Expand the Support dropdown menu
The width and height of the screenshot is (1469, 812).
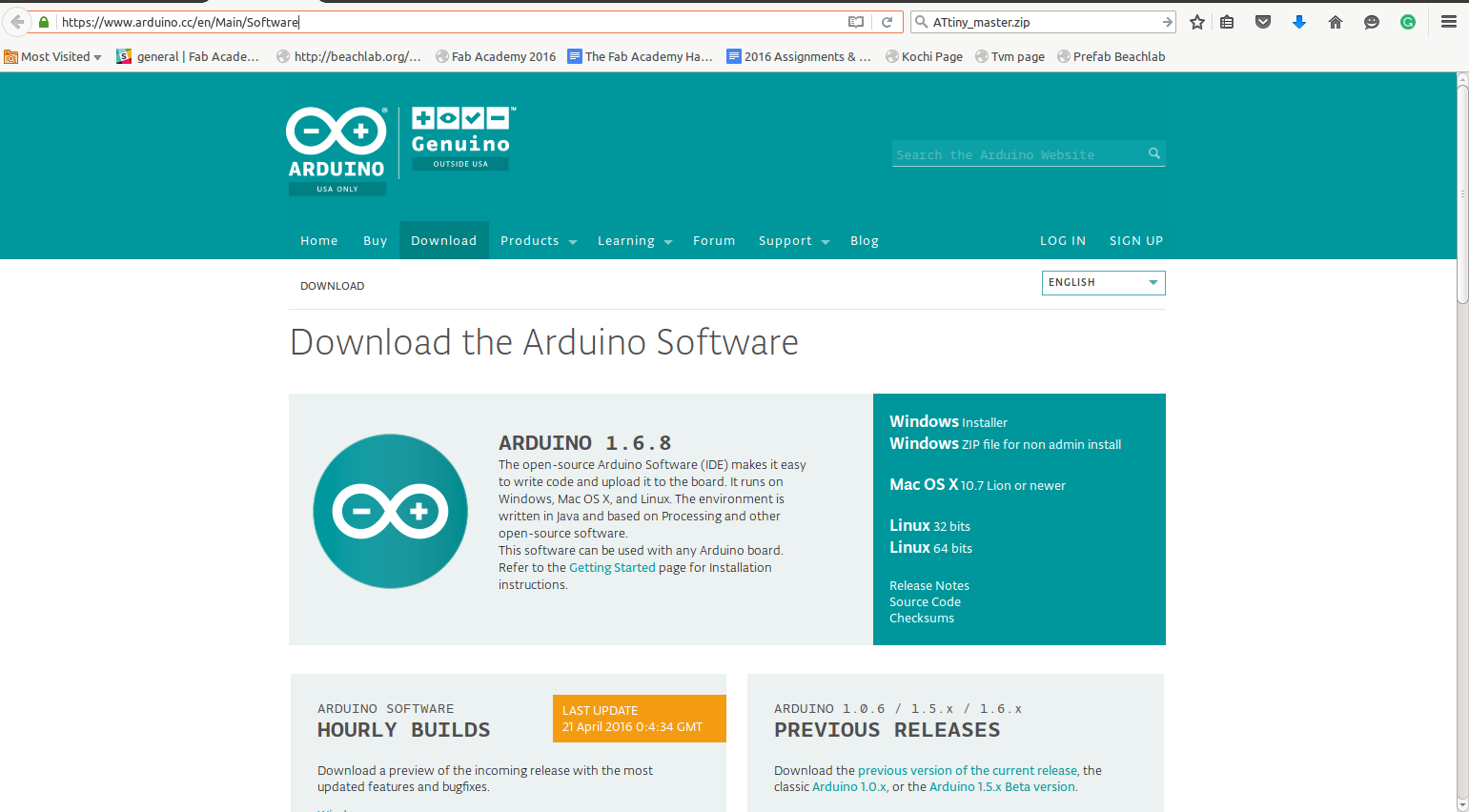794,240
